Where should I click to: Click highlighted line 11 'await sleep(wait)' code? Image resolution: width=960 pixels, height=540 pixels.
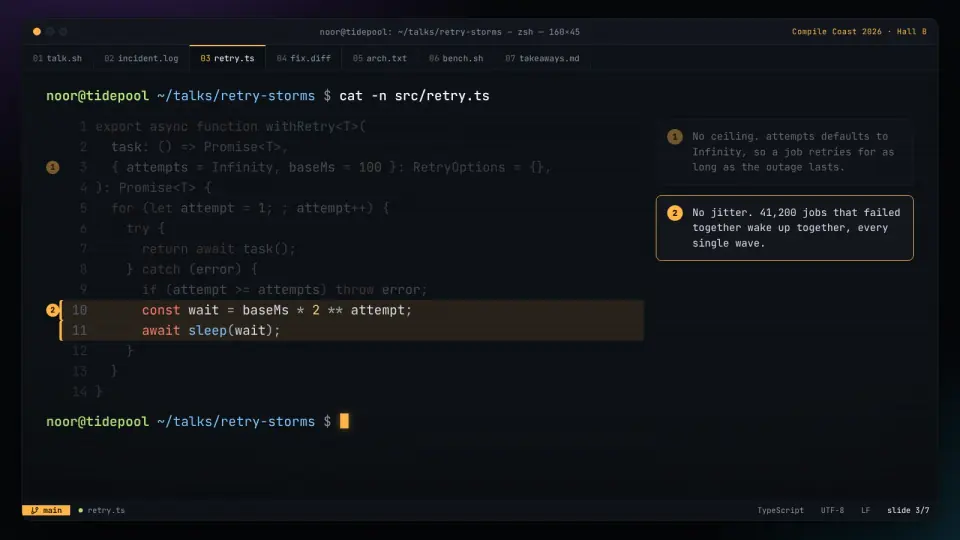pos(211,331)
